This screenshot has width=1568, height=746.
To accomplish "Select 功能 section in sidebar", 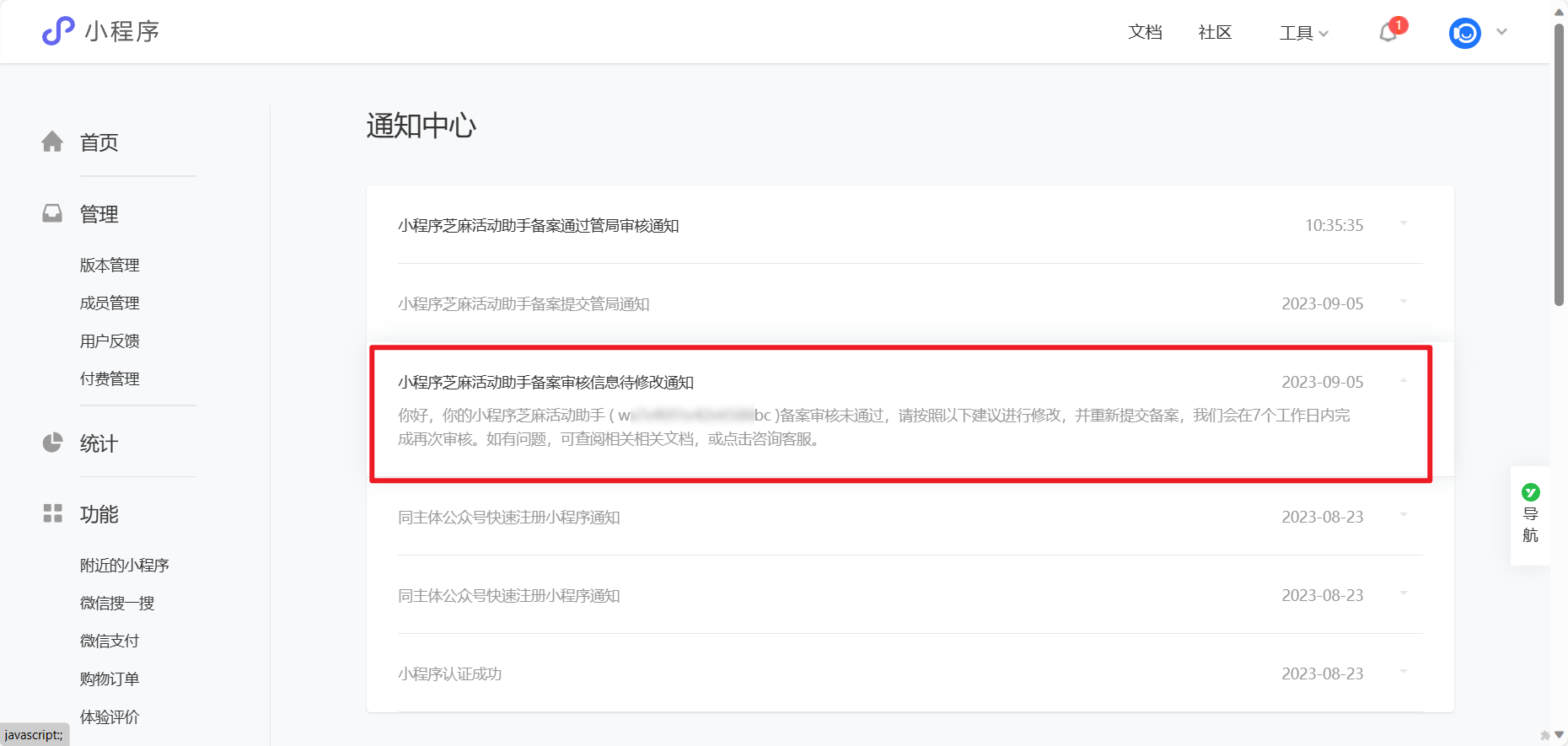I will (x=99, y=514).
